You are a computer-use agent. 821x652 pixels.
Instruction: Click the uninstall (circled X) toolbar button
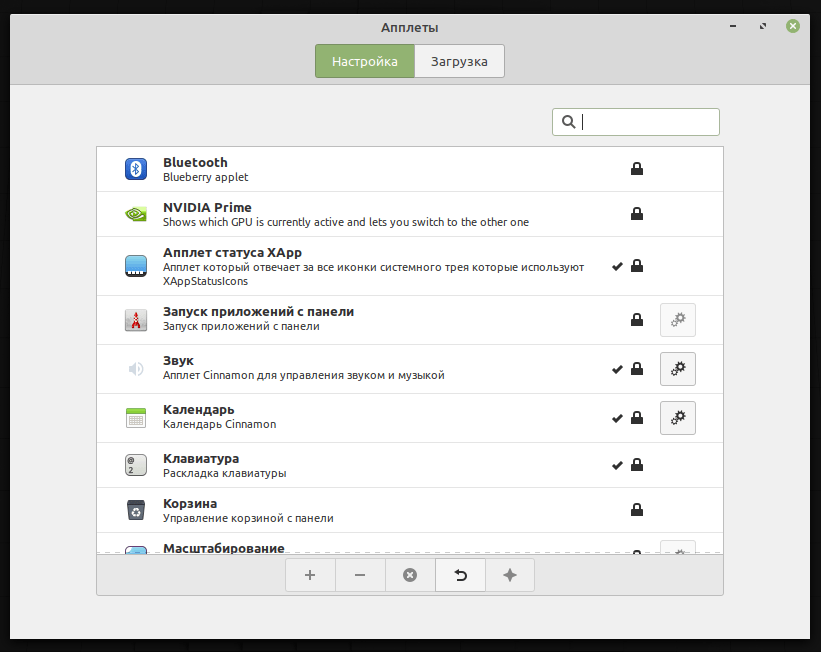[410, 575]
